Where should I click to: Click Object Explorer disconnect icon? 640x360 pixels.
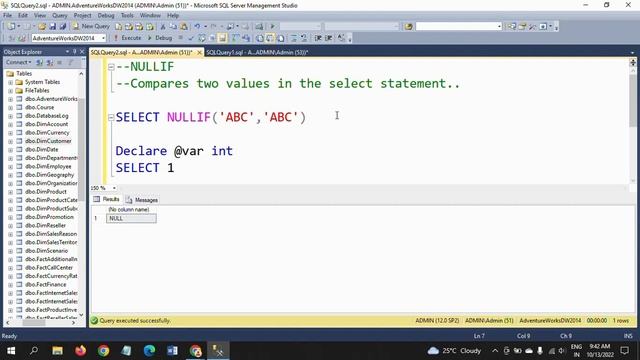pyautogui.click(x=50, y=62)
